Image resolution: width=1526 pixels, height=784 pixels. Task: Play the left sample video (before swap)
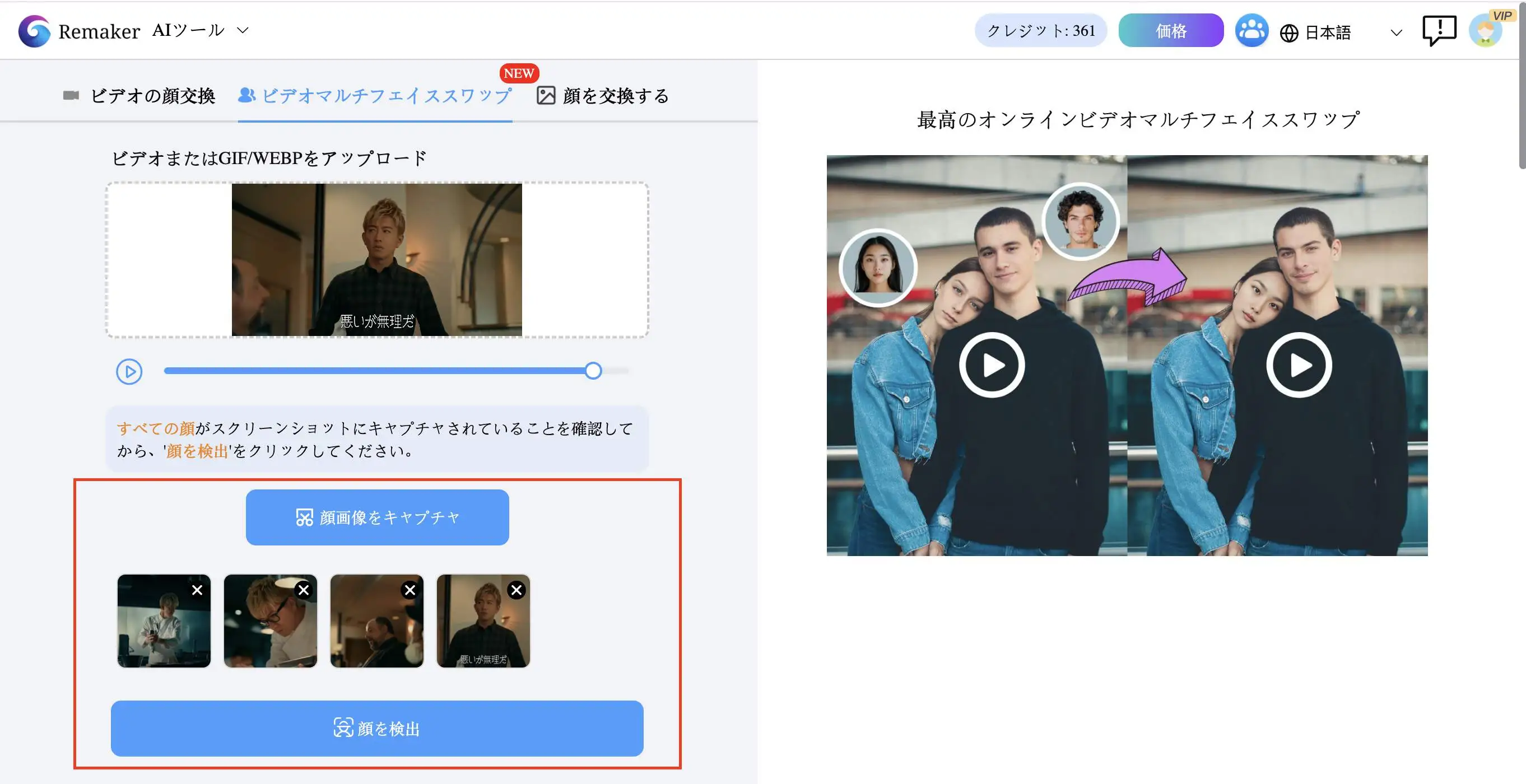[x=992, y=365]
